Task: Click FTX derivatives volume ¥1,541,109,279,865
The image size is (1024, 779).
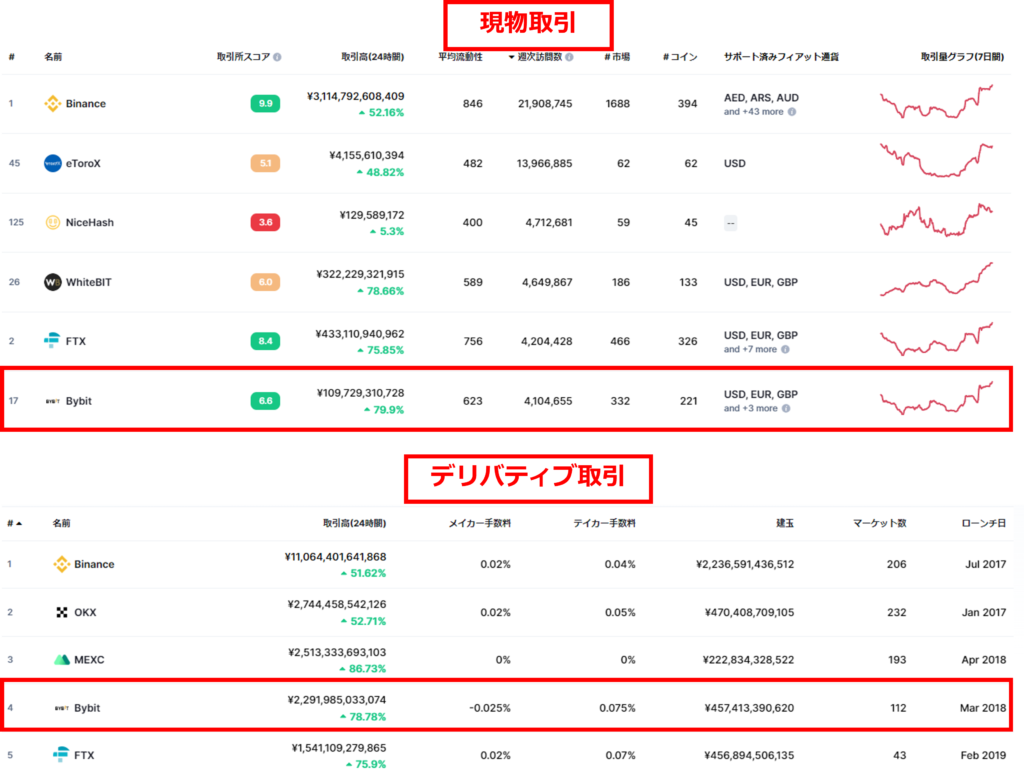Action: [338, 748]
